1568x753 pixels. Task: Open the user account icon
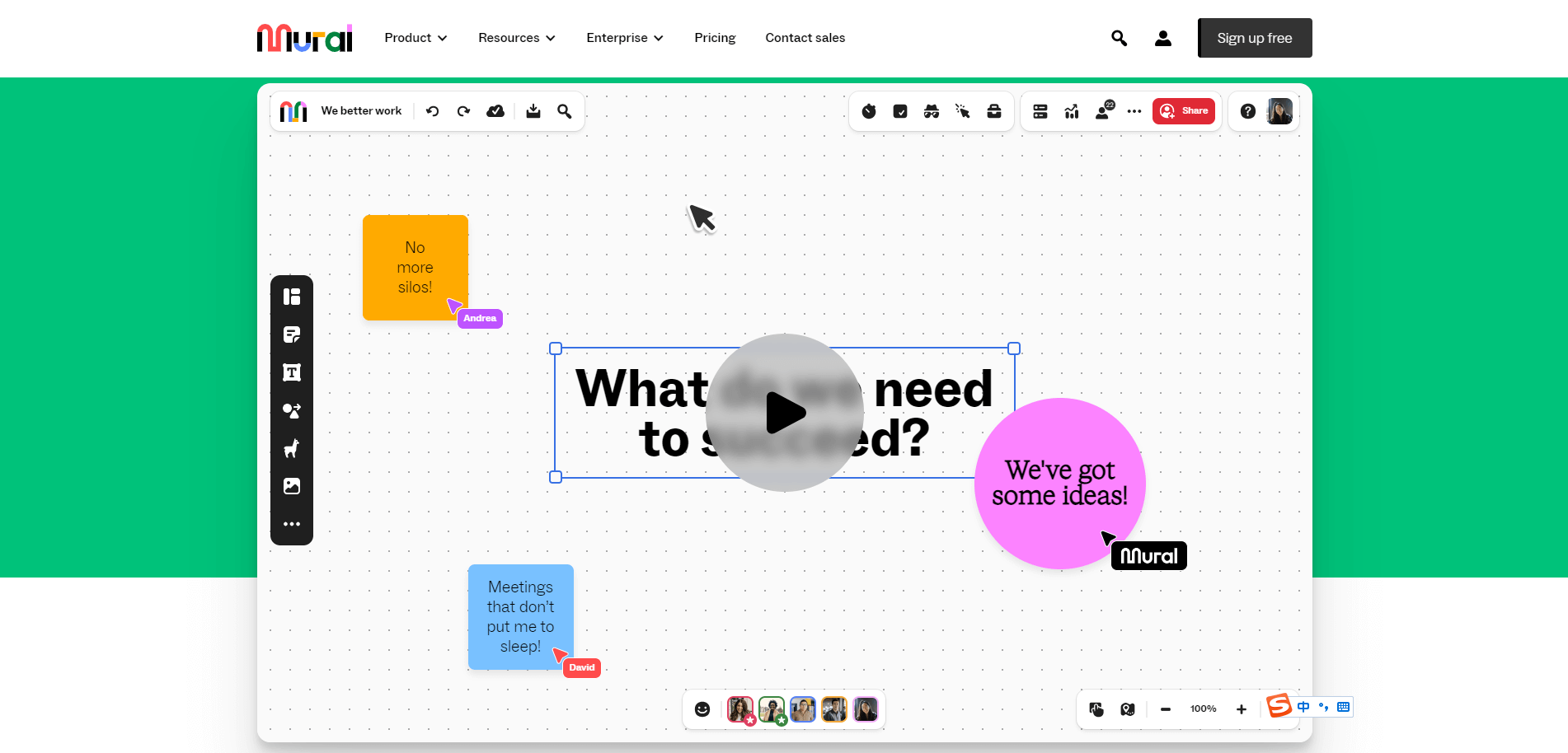1163,38
